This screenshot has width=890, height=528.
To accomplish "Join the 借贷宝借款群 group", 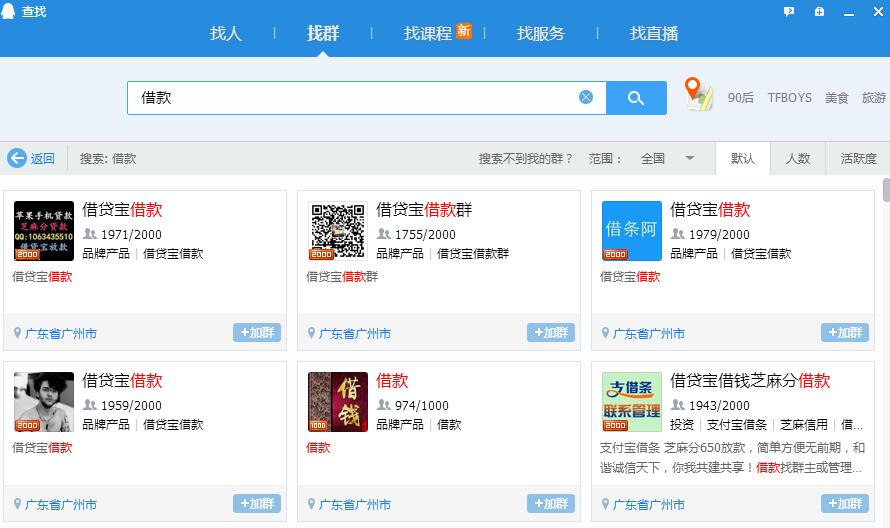I will [x=551, y=333].
